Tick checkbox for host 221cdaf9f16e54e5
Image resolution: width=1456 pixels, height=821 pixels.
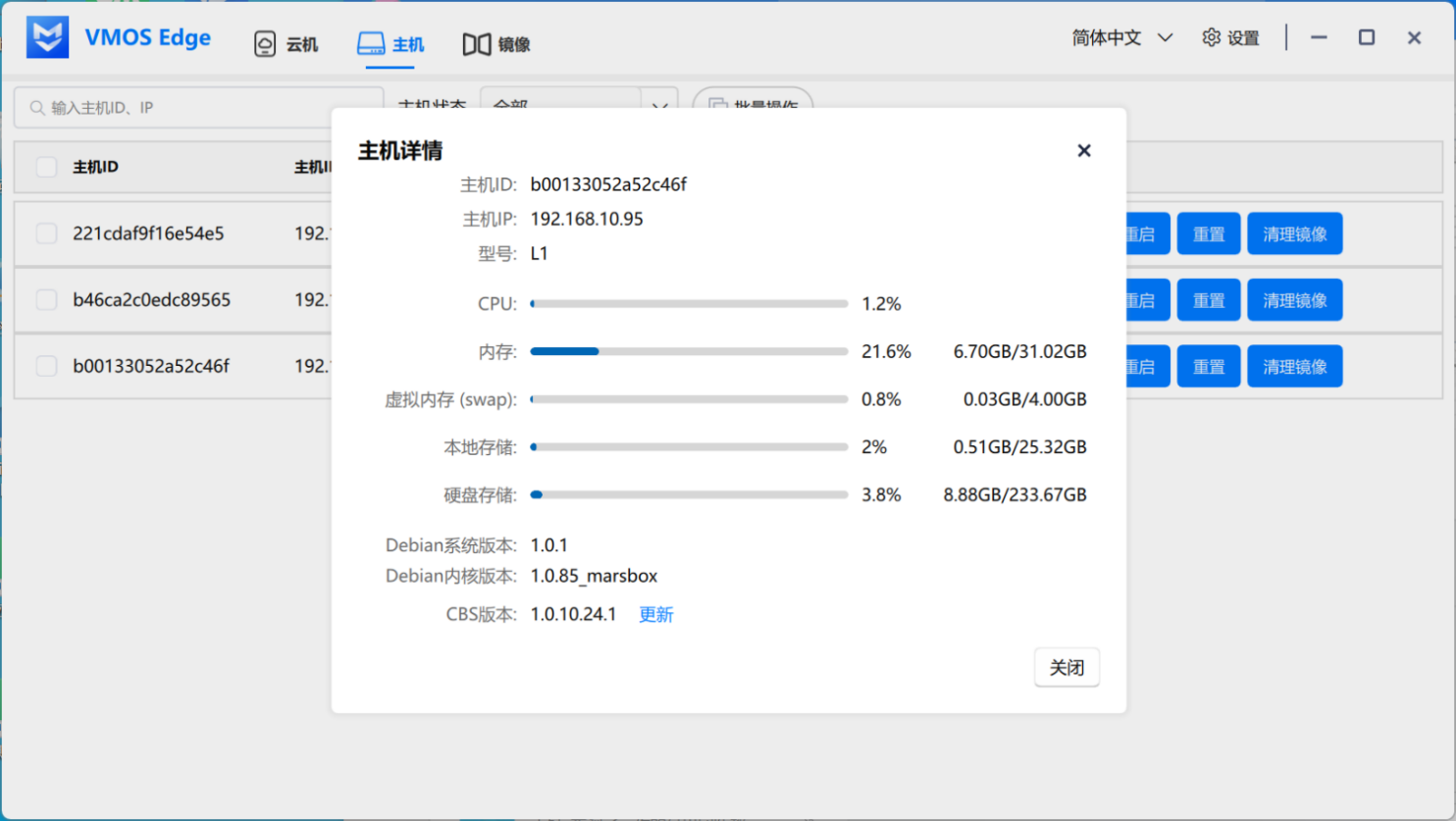tap(46, 233)
